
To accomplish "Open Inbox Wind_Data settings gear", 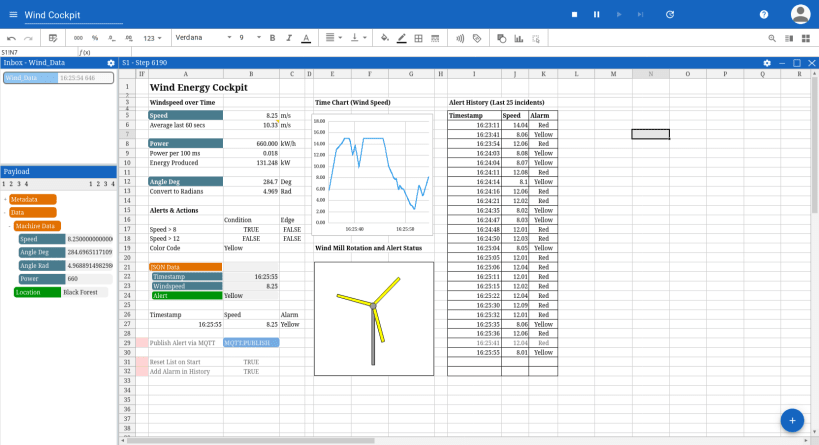I will (111, 62).
